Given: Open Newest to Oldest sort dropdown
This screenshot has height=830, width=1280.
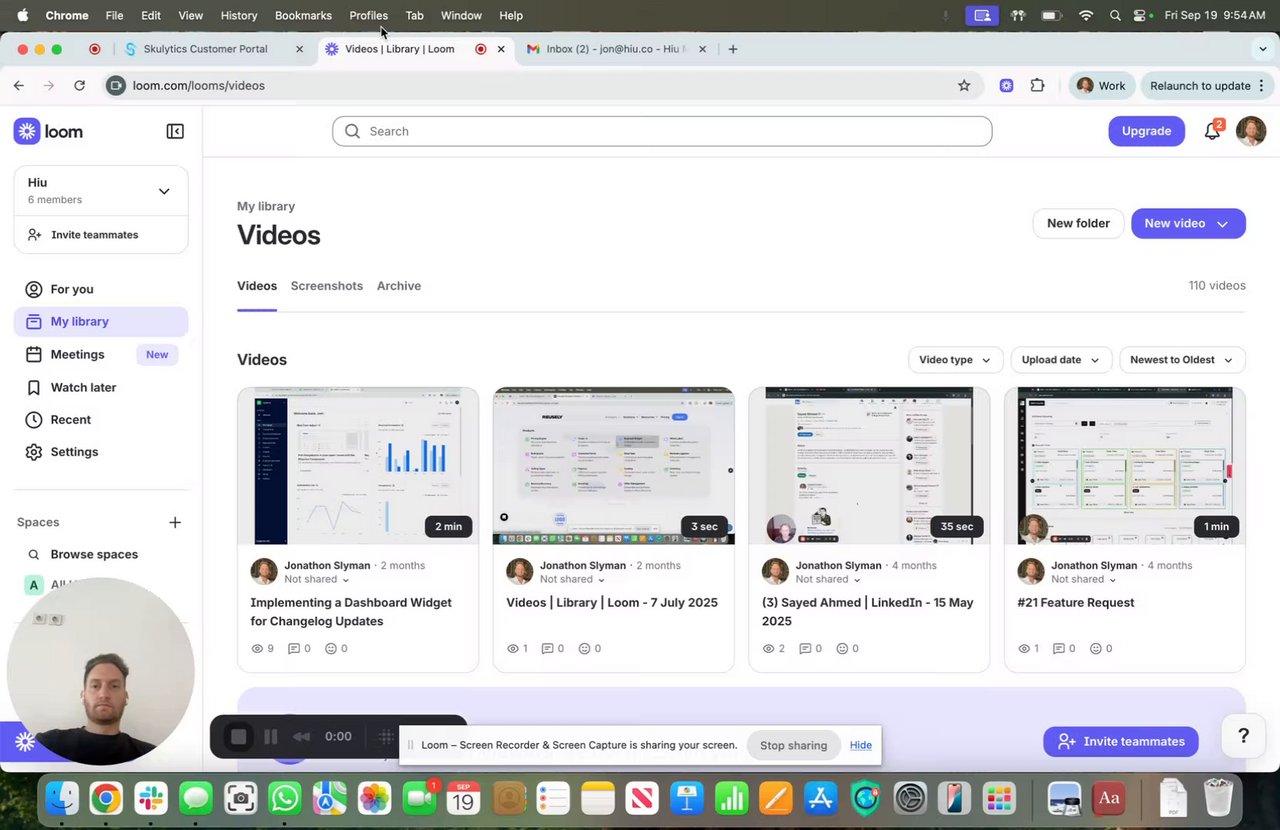Looking at the screenshot, I should (1182, 360).
